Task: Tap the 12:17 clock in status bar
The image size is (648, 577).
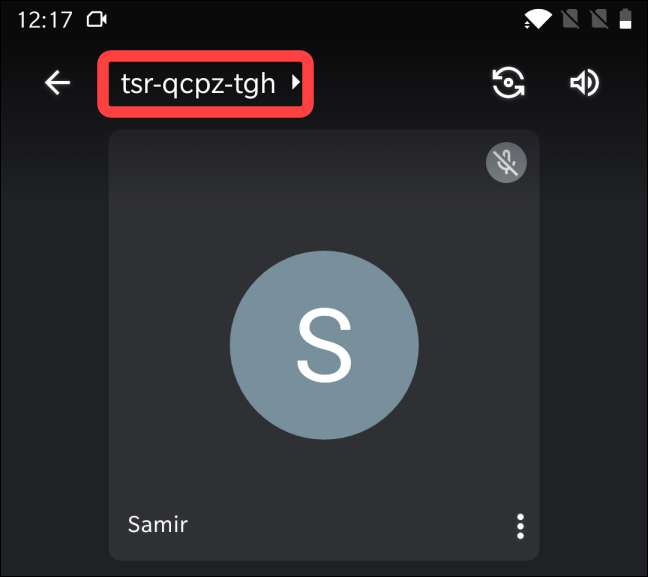Action: (45, 19)
